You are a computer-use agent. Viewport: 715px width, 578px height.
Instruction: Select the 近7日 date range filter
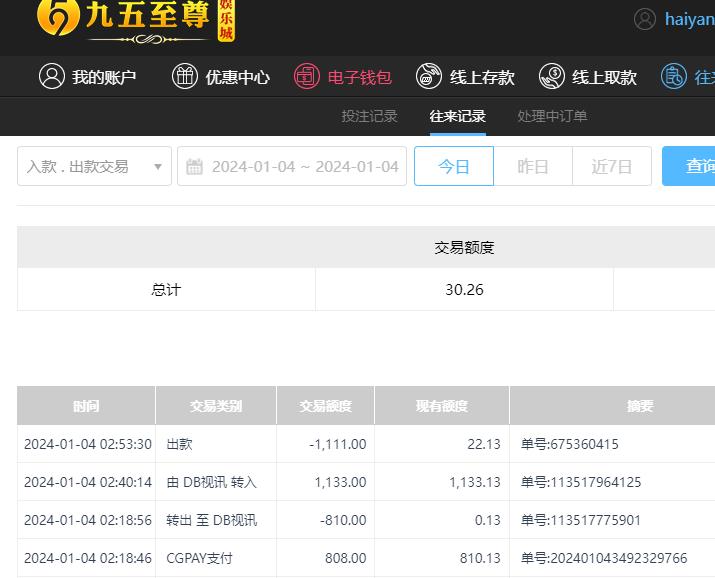pos(612,167)
